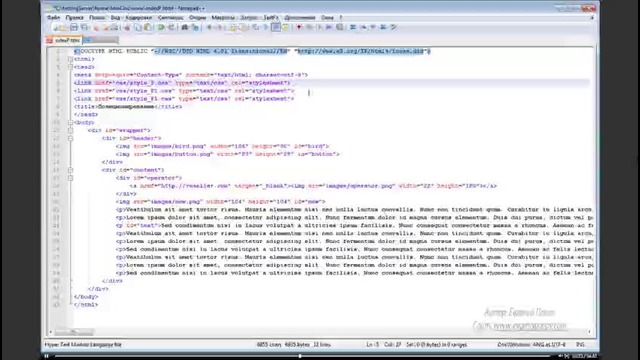Open the Окна menu
This screenshot has height=360, width=640.
[327, 18]
